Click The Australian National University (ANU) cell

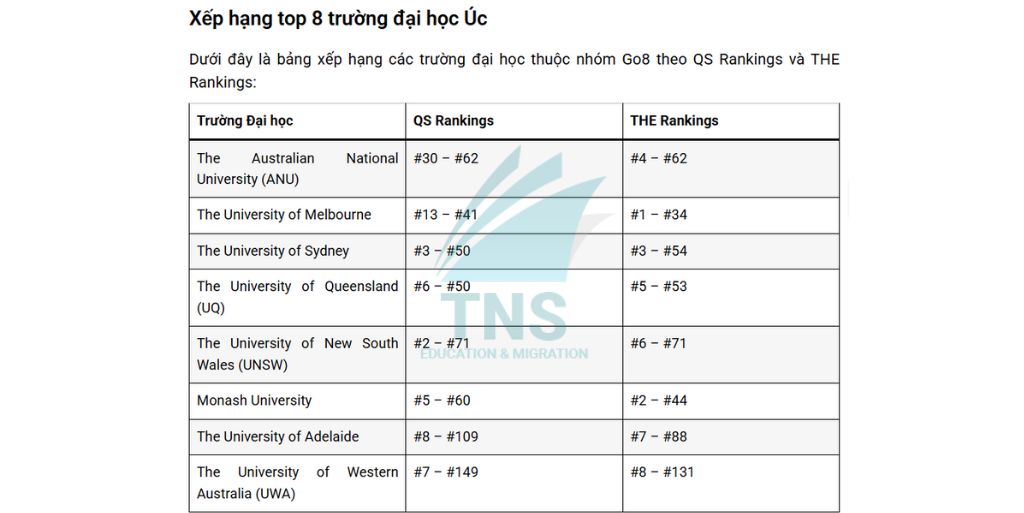[297, 169]
